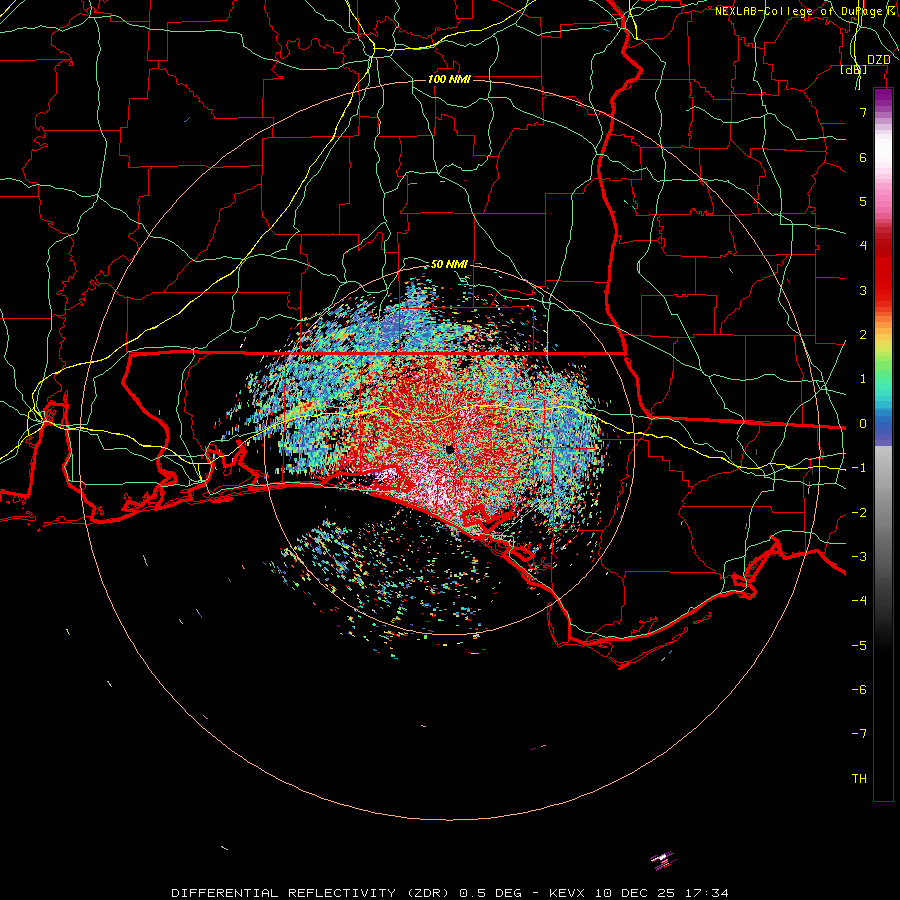900x900 pixels.
Task: Click the DZD legend title
Action: pyautogui.click(x=878, y=60)
